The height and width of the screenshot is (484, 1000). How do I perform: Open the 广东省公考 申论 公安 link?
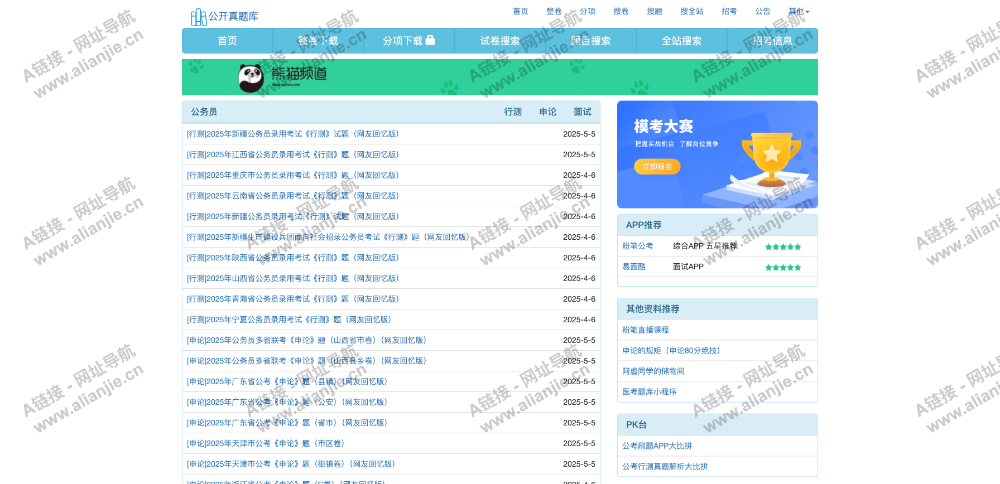tap(287, 402)
